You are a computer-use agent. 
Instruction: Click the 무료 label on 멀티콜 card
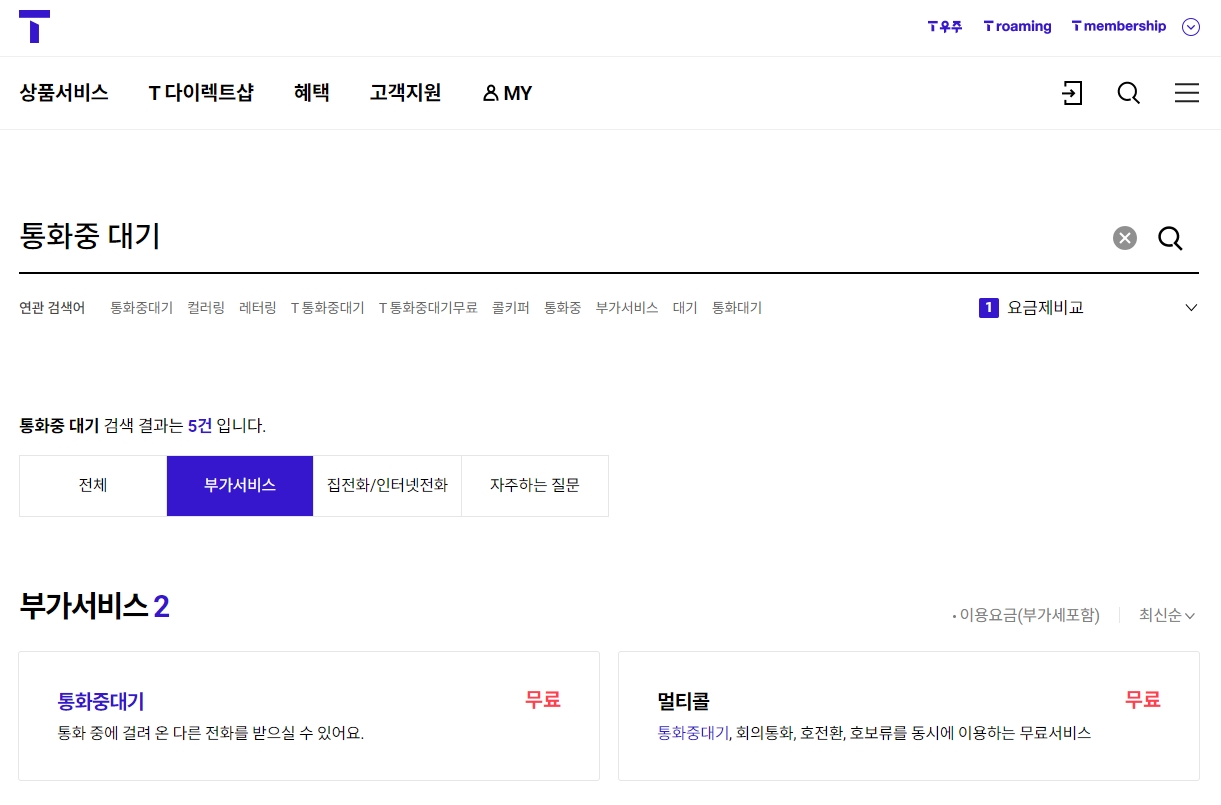pos(1143,700)
